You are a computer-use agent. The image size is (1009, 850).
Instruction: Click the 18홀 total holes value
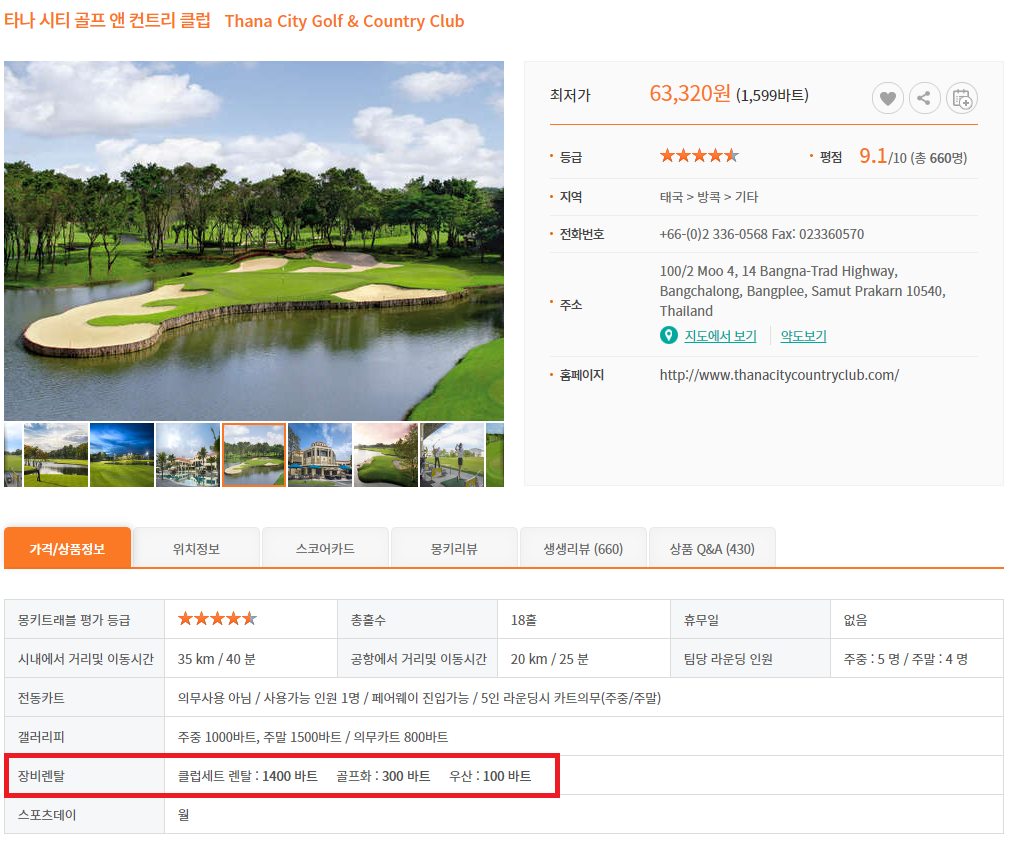point(524,620)
